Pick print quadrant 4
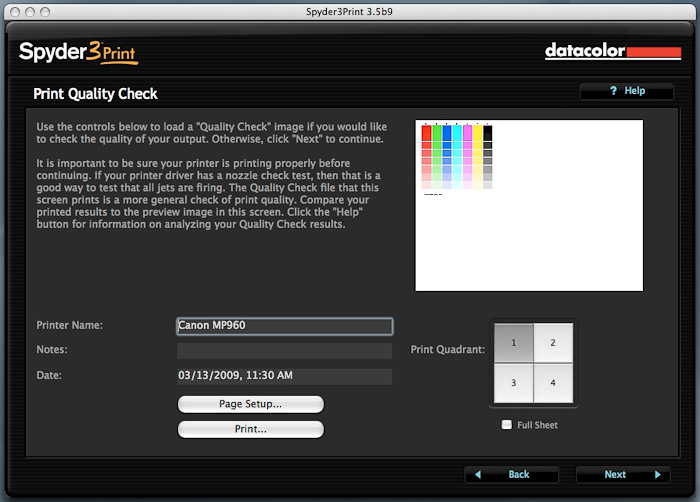This screenshot has width=700, height=502. point(552,383)
